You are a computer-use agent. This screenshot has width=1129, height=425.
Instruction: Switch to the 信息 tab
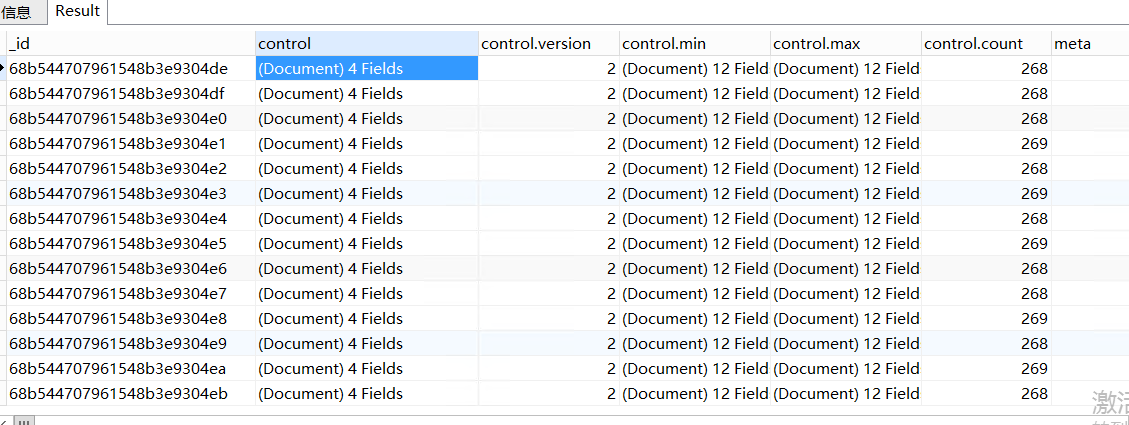16,12
